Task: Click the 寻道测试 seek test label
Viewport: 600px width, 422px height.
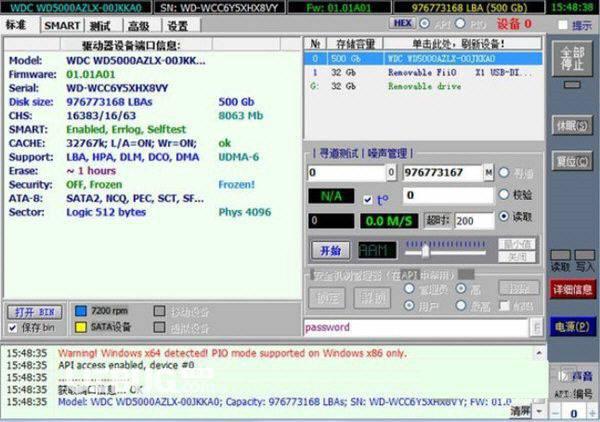Action: pyautogui.click(x=338, y=154)
